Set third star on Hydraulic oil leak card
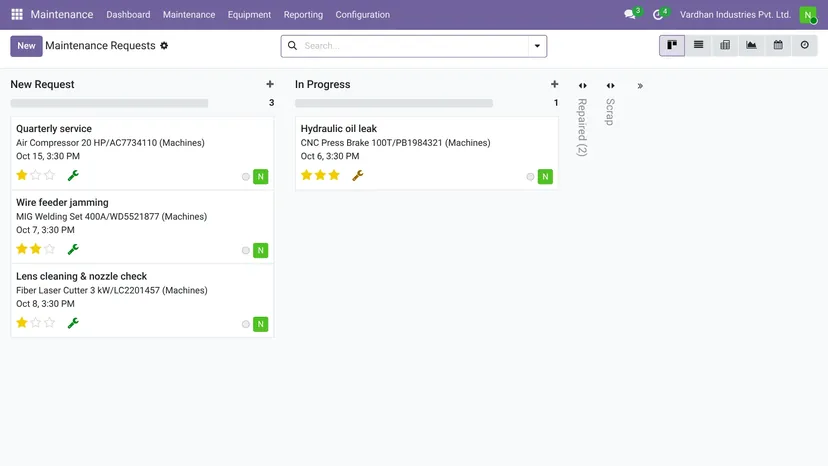The image size is (828, 466). coord(334,175)
